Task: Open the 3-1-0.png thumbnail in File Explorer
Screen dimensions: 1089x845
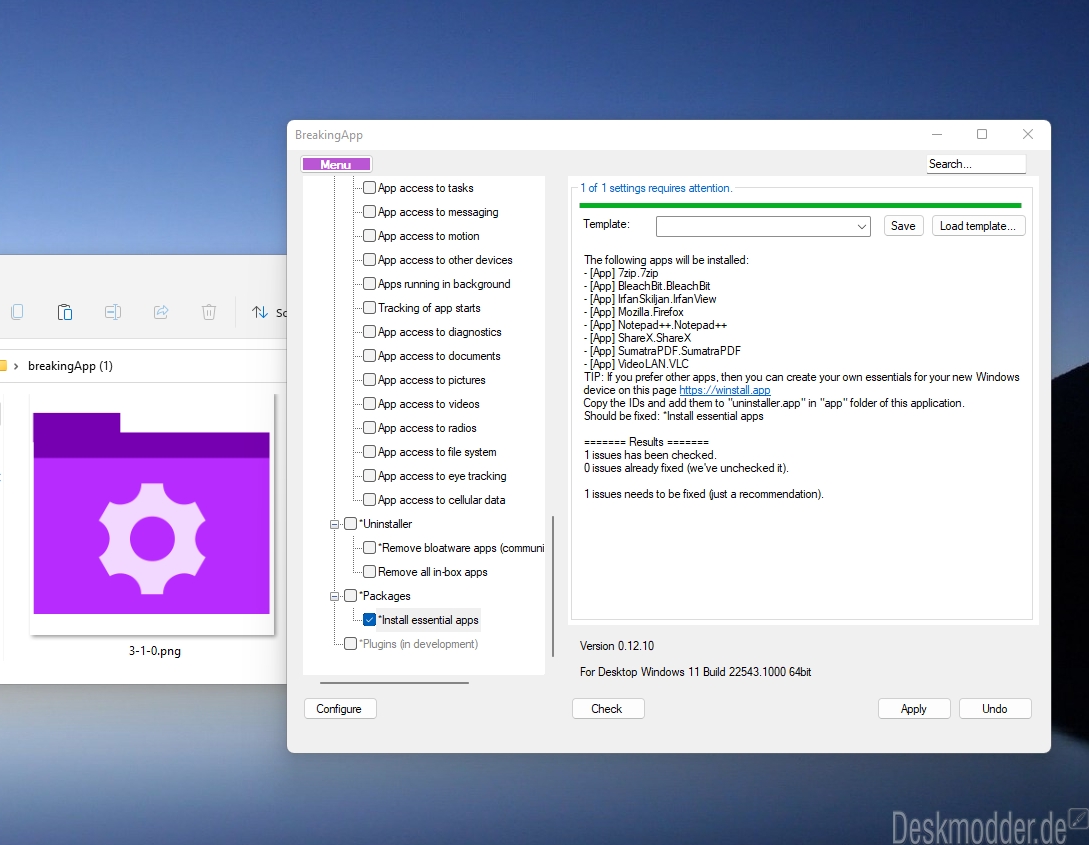Action: pyautogui.click(x=152, y=513)
